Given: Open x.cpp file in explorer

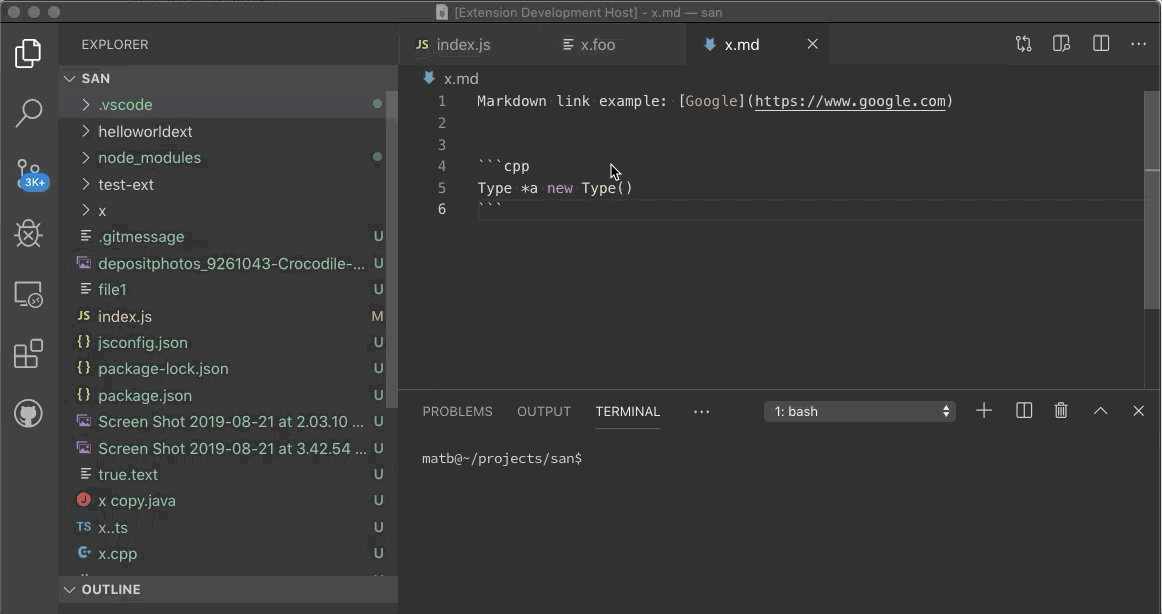Looking at the screenshot, I should 222,554.
